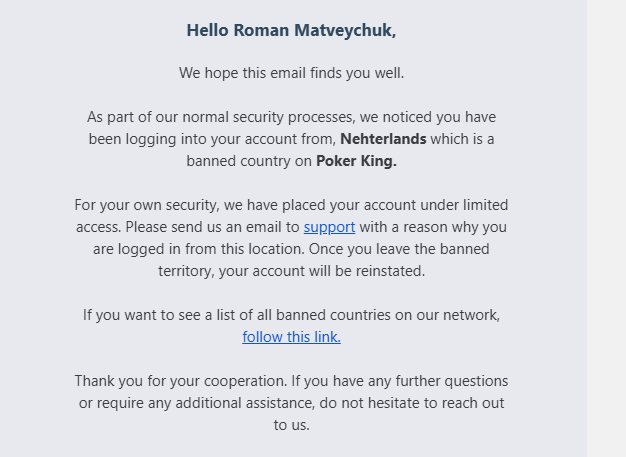This screenshot has height=457, width=626.
Task: Click the bold "Poker King." text
Action: coord(356,161)
